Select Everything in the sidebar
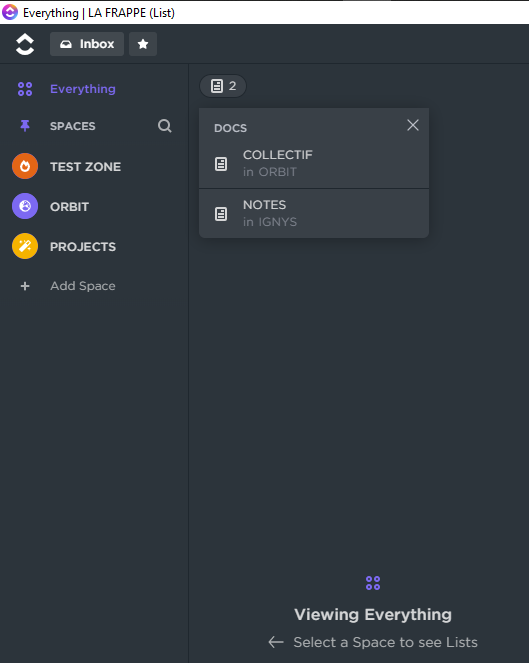This screenshot has height=663, width=529. point(82,89)
